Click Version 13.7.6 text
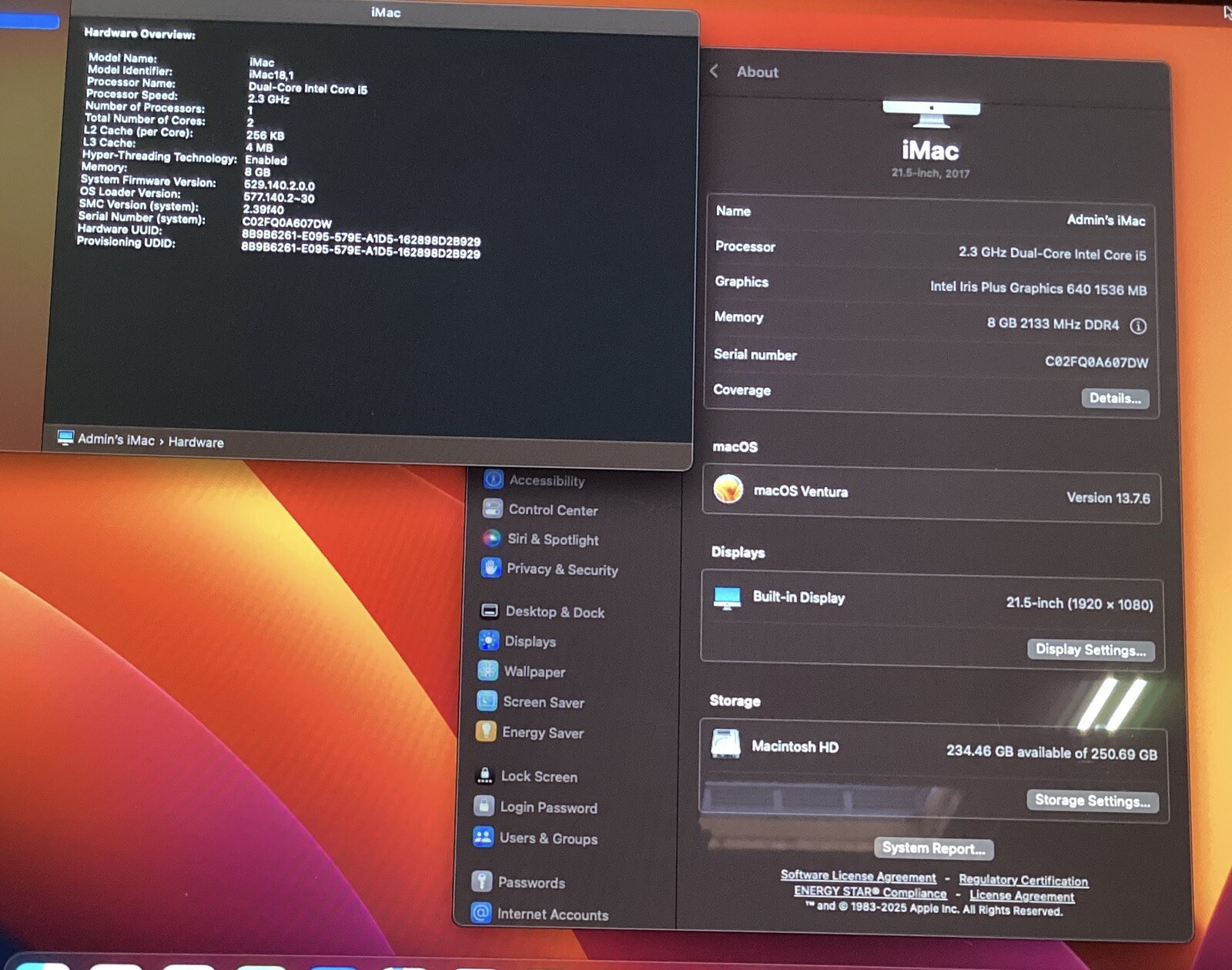 point(1108,498)
